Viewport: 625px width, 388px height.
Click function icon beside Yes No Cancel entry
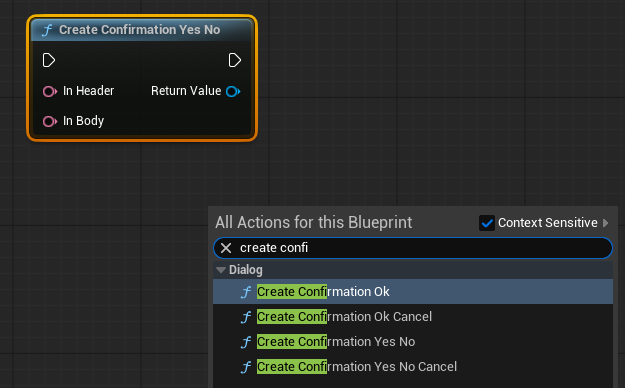[246, 367]
